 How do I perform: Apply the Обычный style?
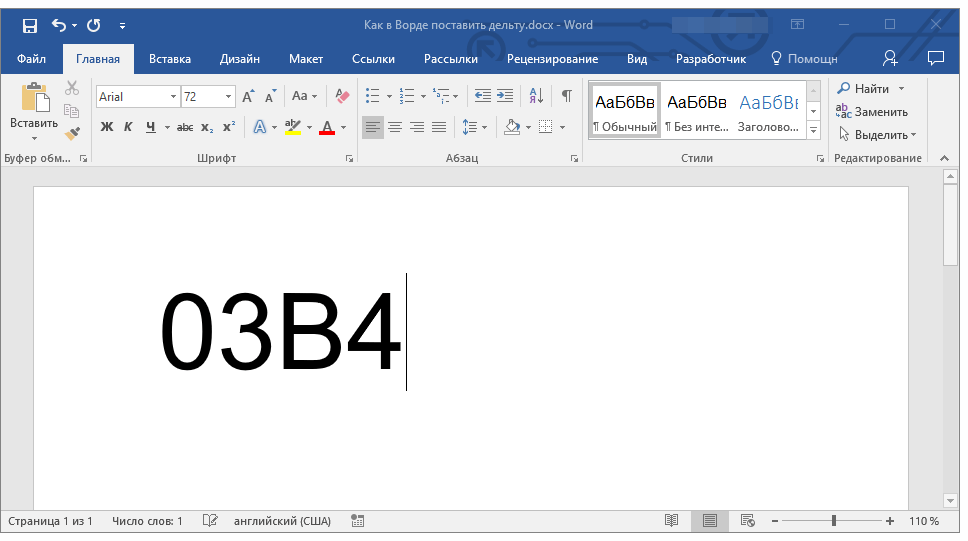pyautogui.click(x=624, y=111)
